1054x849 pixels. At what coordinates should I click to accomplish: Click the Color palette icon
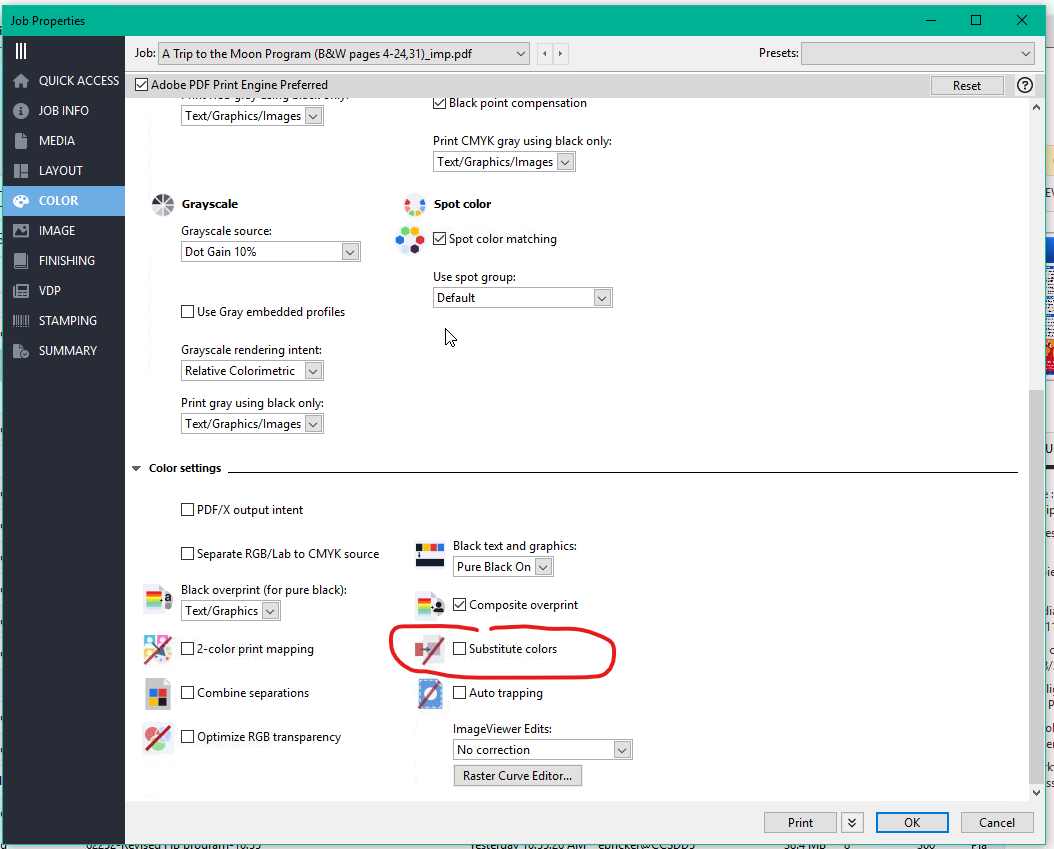tap(21, 200)
